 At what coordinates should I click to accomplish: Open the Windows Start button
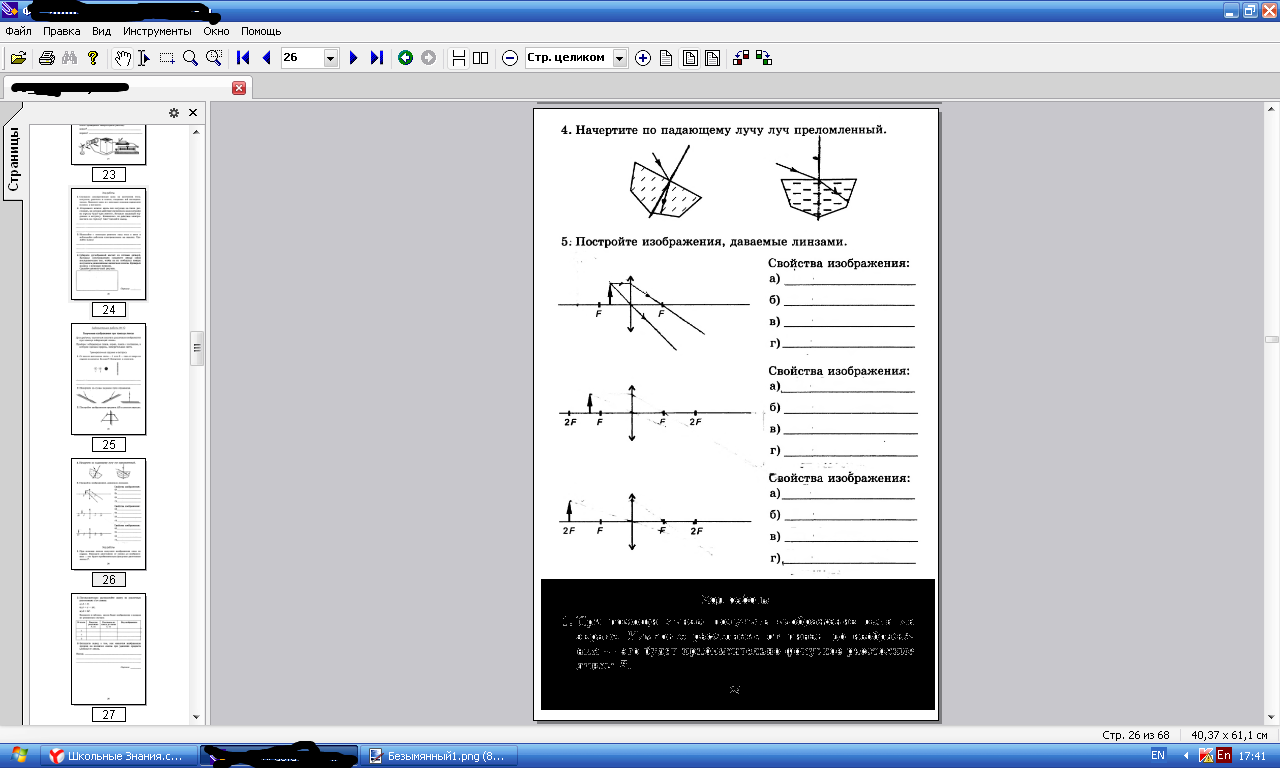(x=17, y=755)
